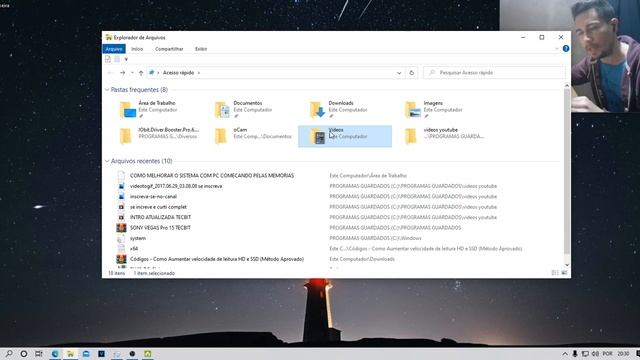Collapse the Pastas frequentes section

[x=107, y=89]
